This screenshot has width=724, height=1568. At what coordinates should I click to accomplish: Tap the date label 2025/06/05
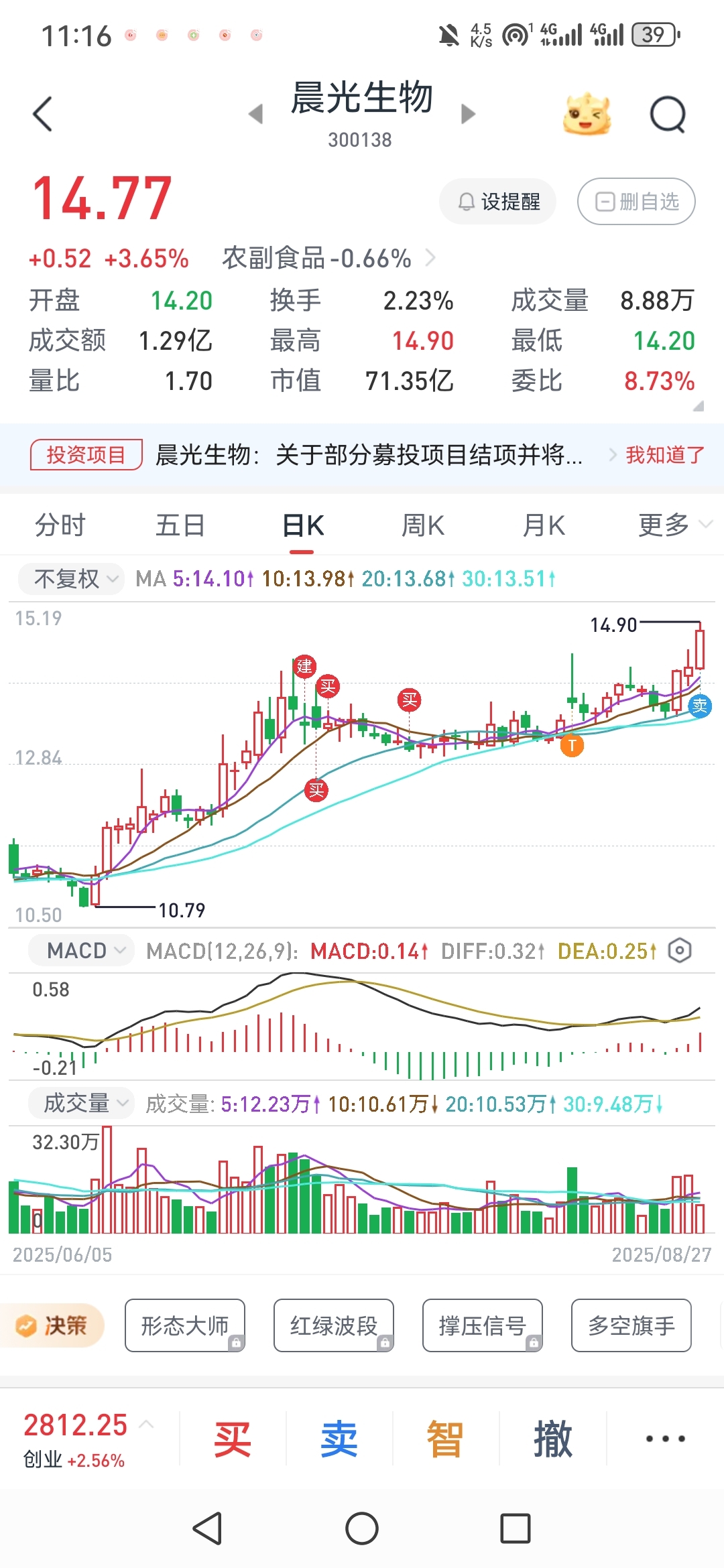click(62, 1254)
